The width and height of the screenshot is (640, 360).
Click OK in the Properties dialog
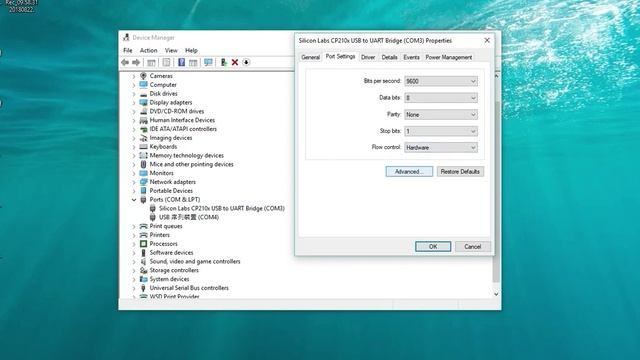(433, 247)
